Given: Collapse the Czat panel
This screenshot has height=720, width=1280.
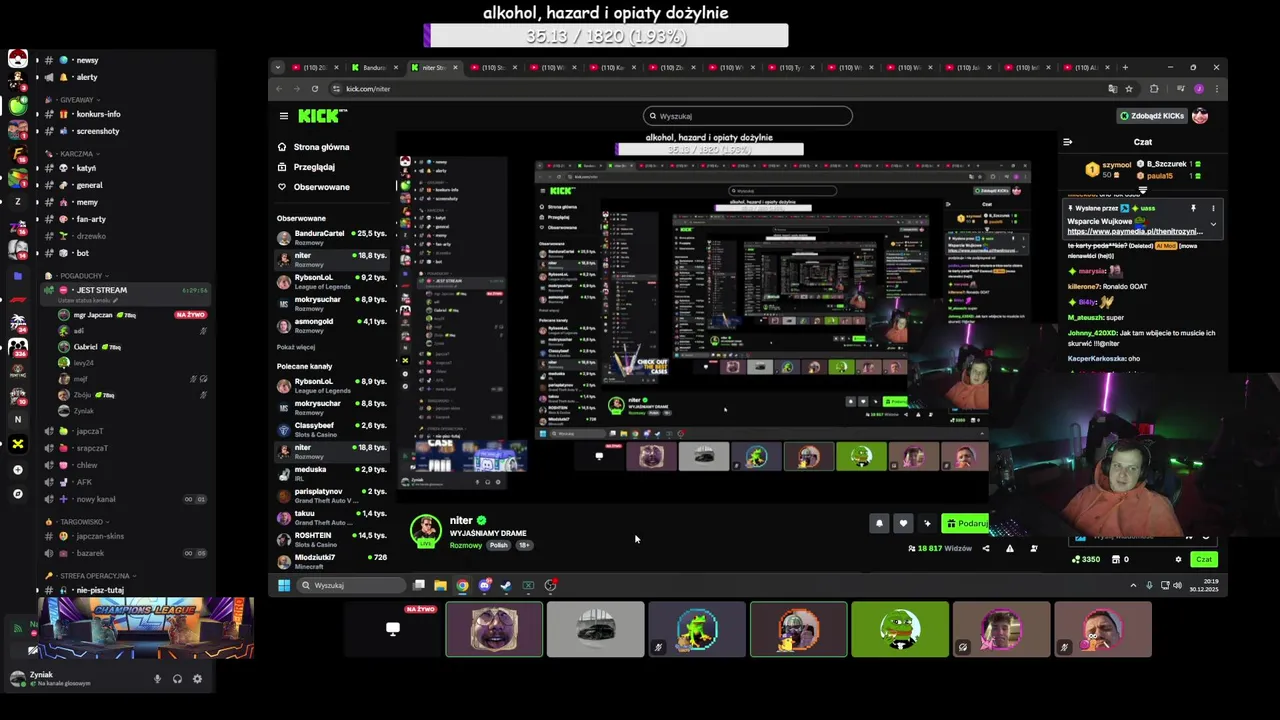Looking at the screenshot, I should tap(1067, 142).
